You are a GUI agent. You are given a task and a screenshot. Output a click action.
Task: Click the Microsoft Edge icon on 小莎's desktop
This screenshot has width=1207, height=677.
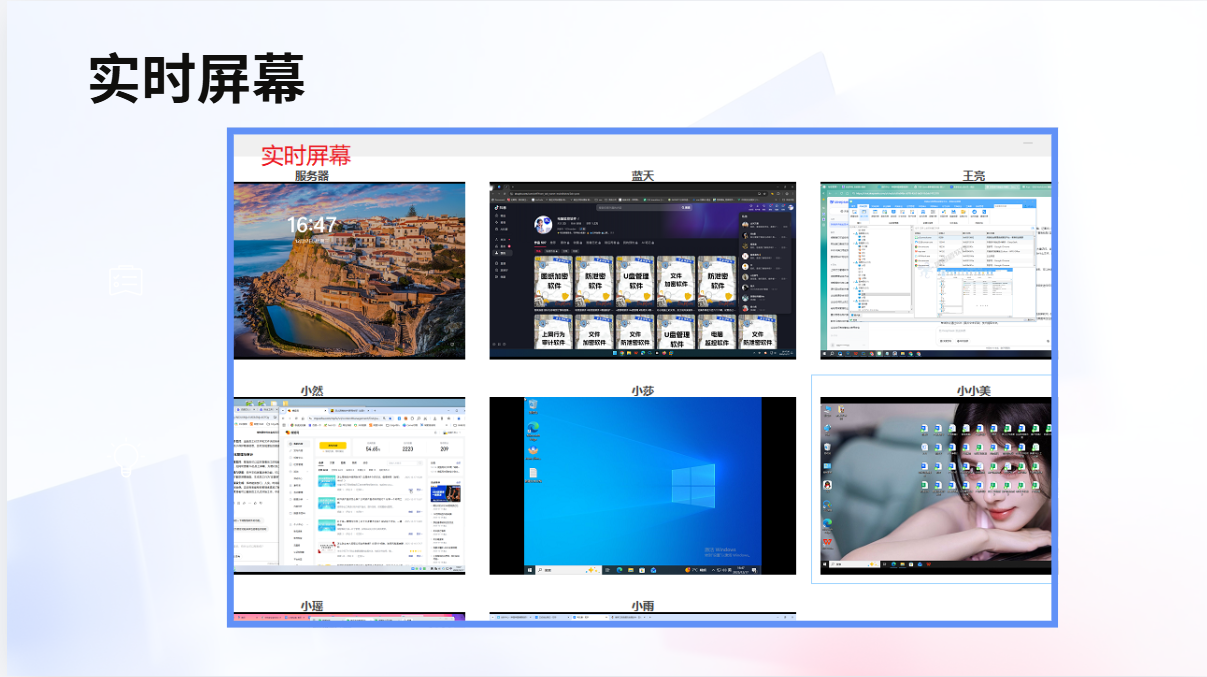click(x=533, y=428)
